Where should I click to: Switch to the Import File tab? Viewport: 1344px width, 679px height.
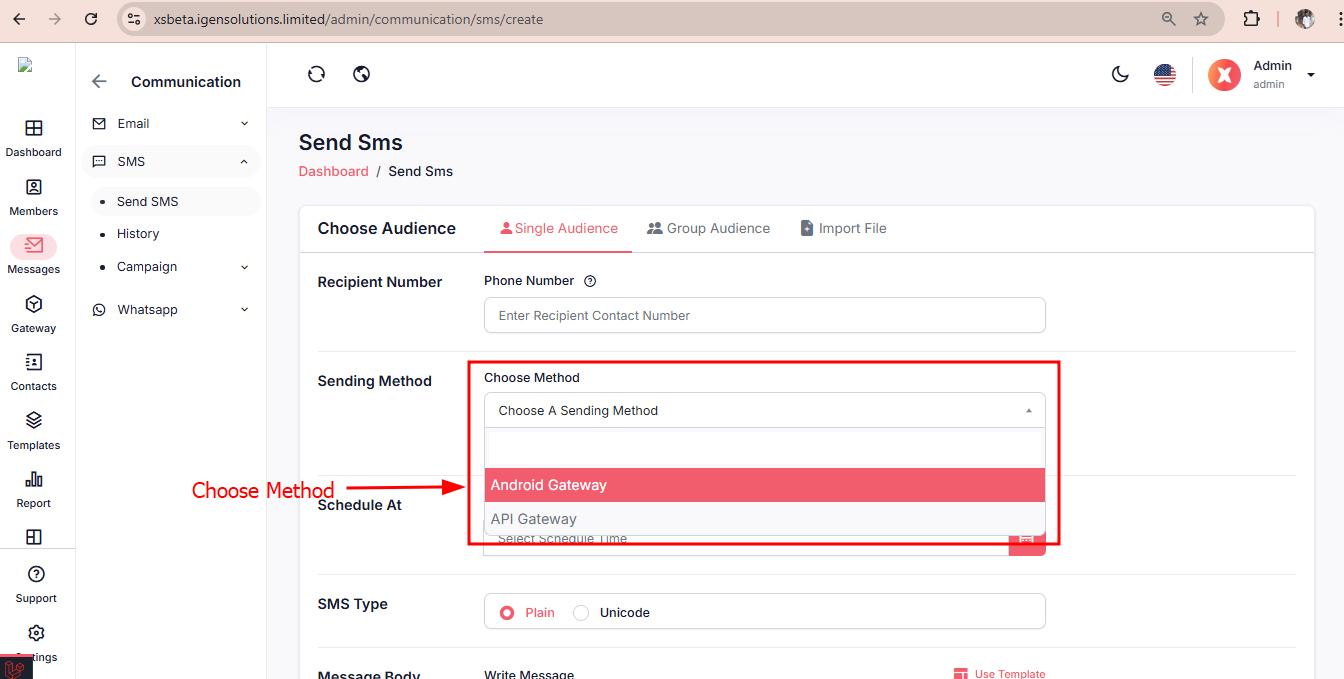coord(843,228)
